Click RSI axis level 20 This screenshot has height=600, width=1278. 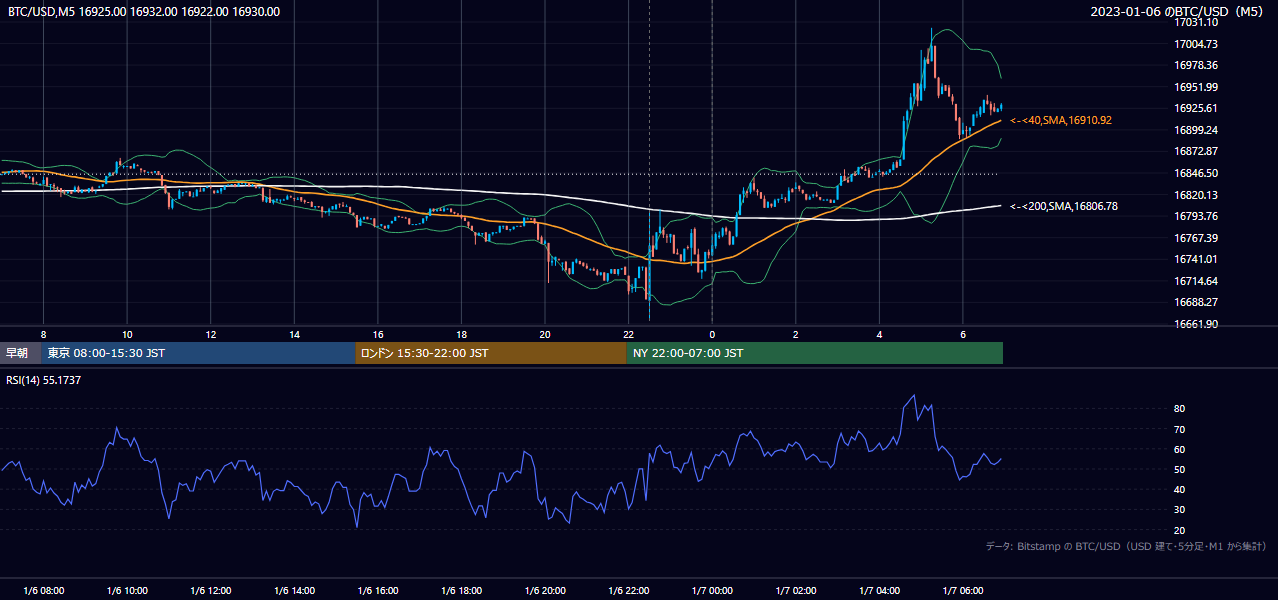click(x=1180, y=530)
